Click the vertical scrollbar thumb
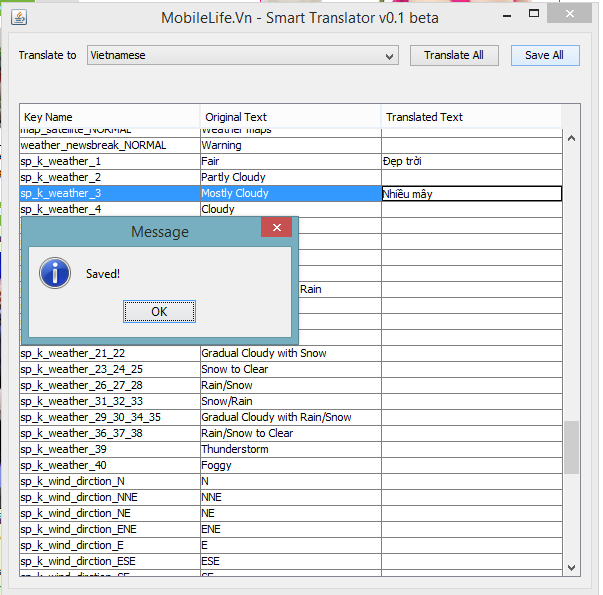The height and width of the screenshot is (595, 603). pyautogui.click(x=571, y=447)
